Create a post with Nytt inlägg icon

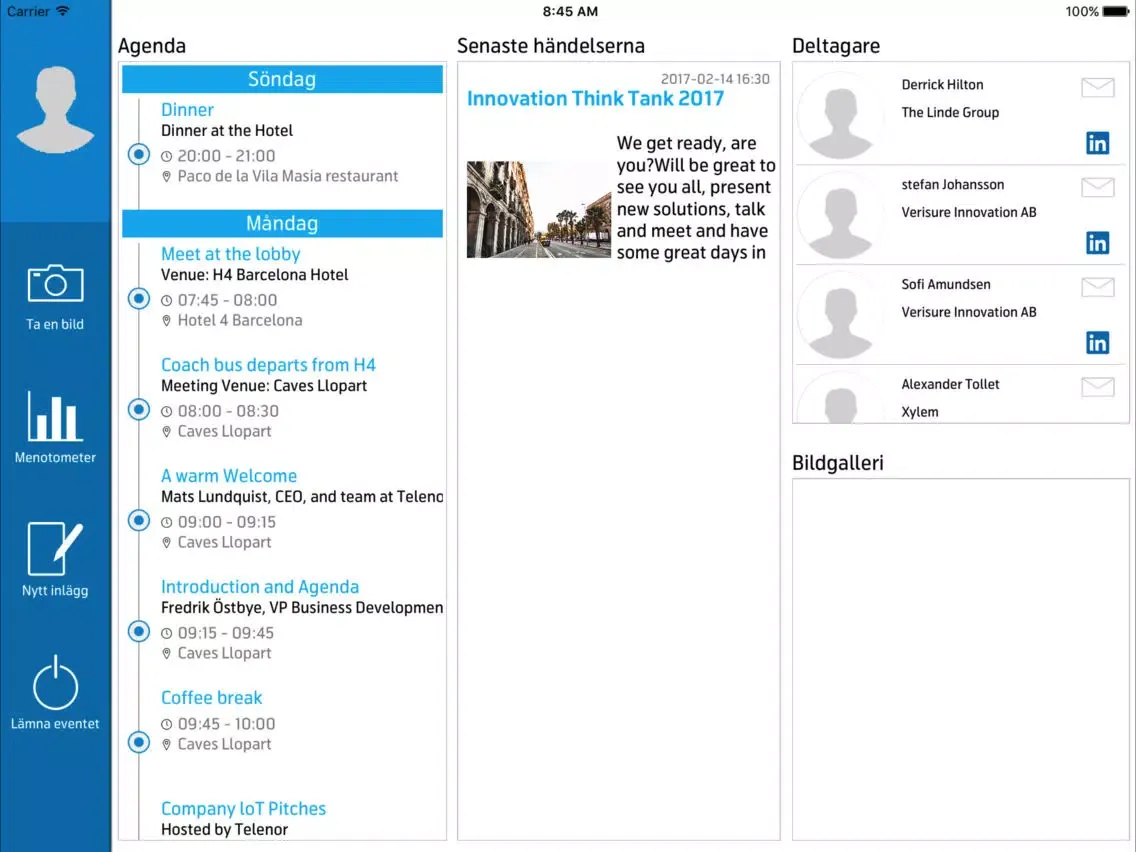pos(55,548)
